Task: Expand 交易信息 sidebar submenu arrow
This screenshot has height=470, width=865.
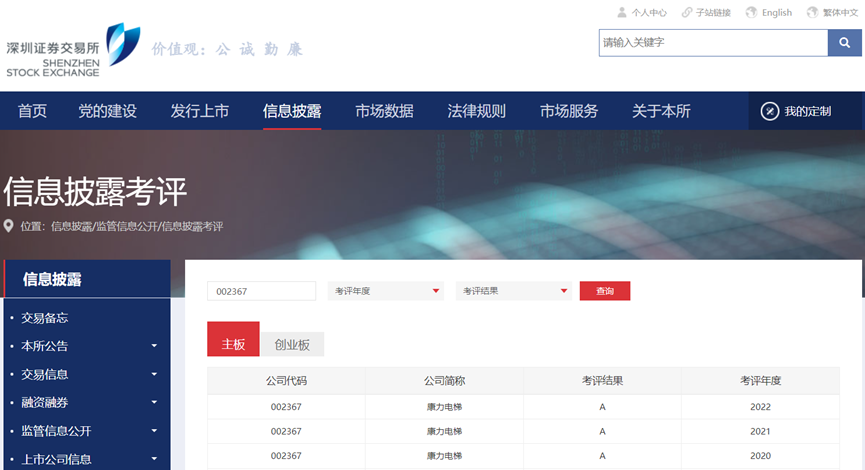Action: (x=154, y=374)
